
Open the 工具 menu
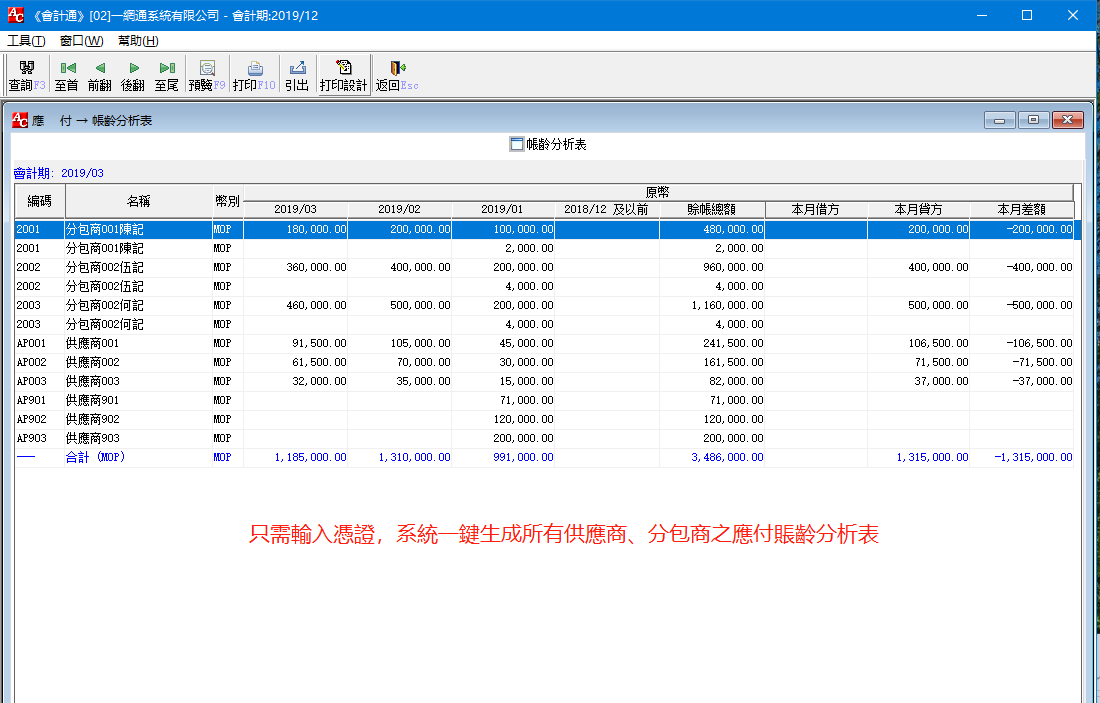26,41
